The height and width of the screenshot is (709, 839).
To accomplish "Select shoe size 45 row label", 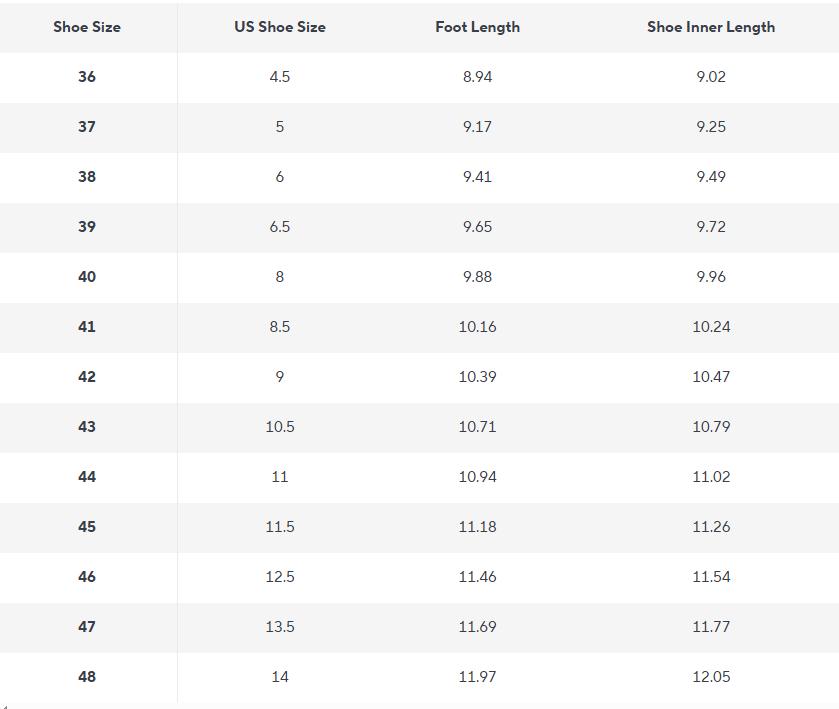I will [x=87, y=527].
